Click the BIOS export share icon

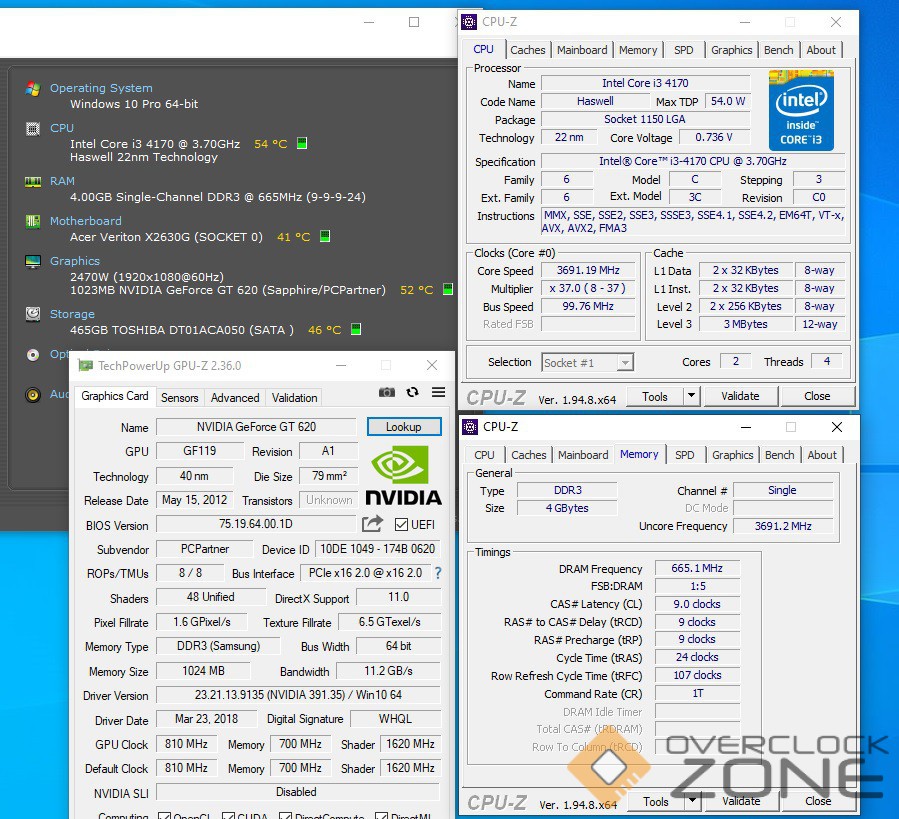click(372, 524)
